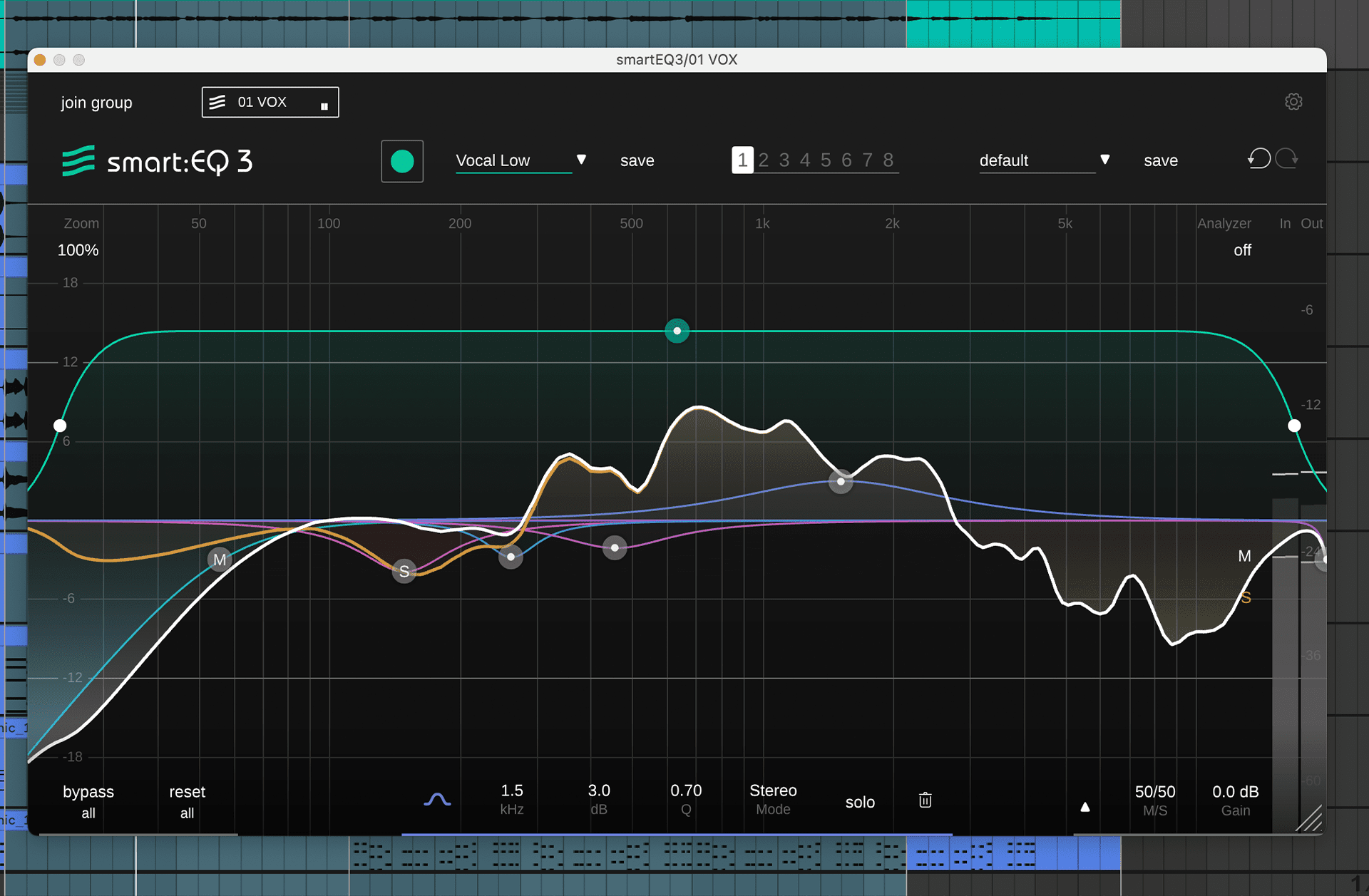The width and height of the screenshot is (1369, 896).
Task: Expand the default preset dropdown arrow
Action: (x=1105, y=160)
